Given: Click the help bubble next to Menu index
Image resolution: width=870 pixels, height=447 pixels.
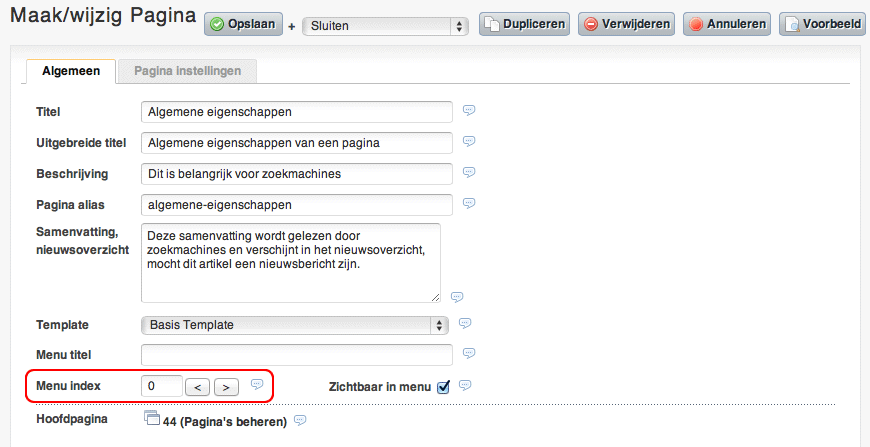Looking at the screenshot, I should (x=257, y=384).
